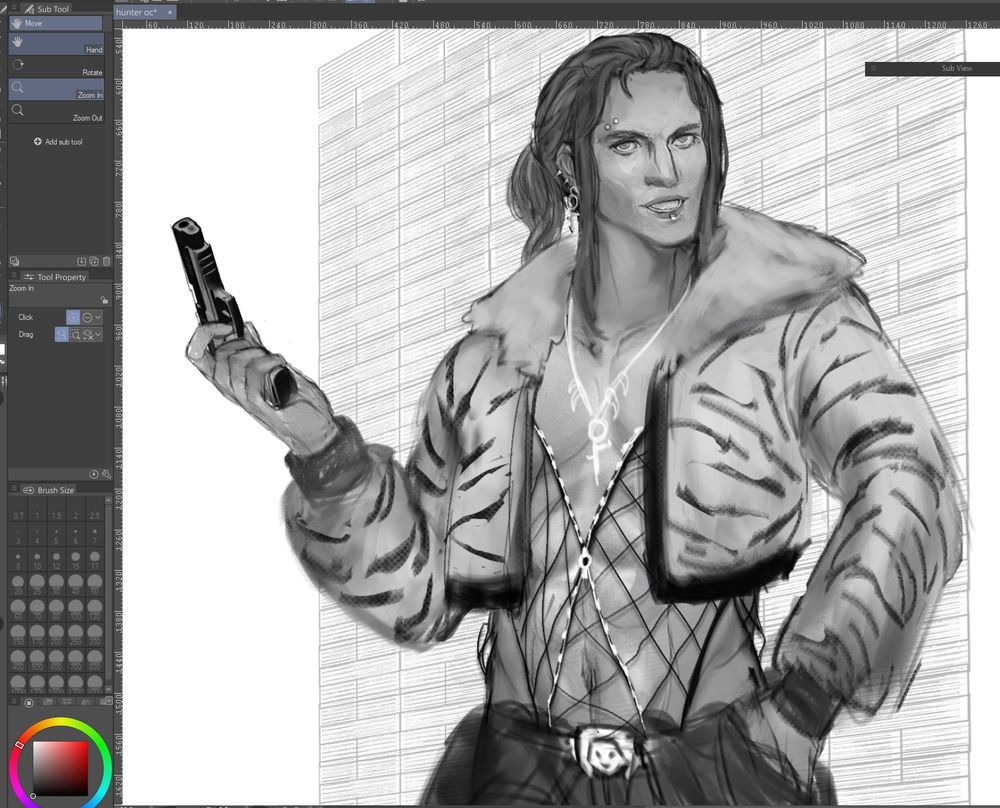Choose brush size 2.5
This screenshot has width=1000, height=808.
click(x=95, y=511)
